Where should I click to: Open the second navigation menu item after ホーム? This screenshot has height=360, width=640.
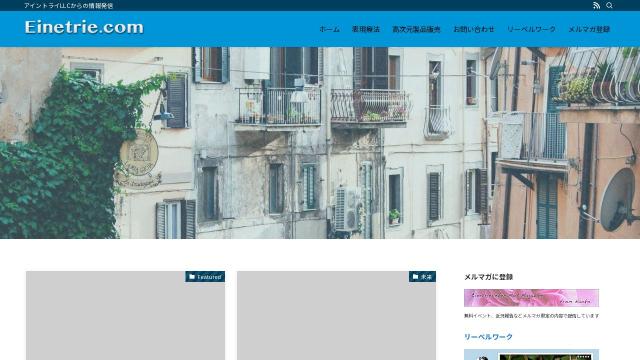[x=366, y=29]
